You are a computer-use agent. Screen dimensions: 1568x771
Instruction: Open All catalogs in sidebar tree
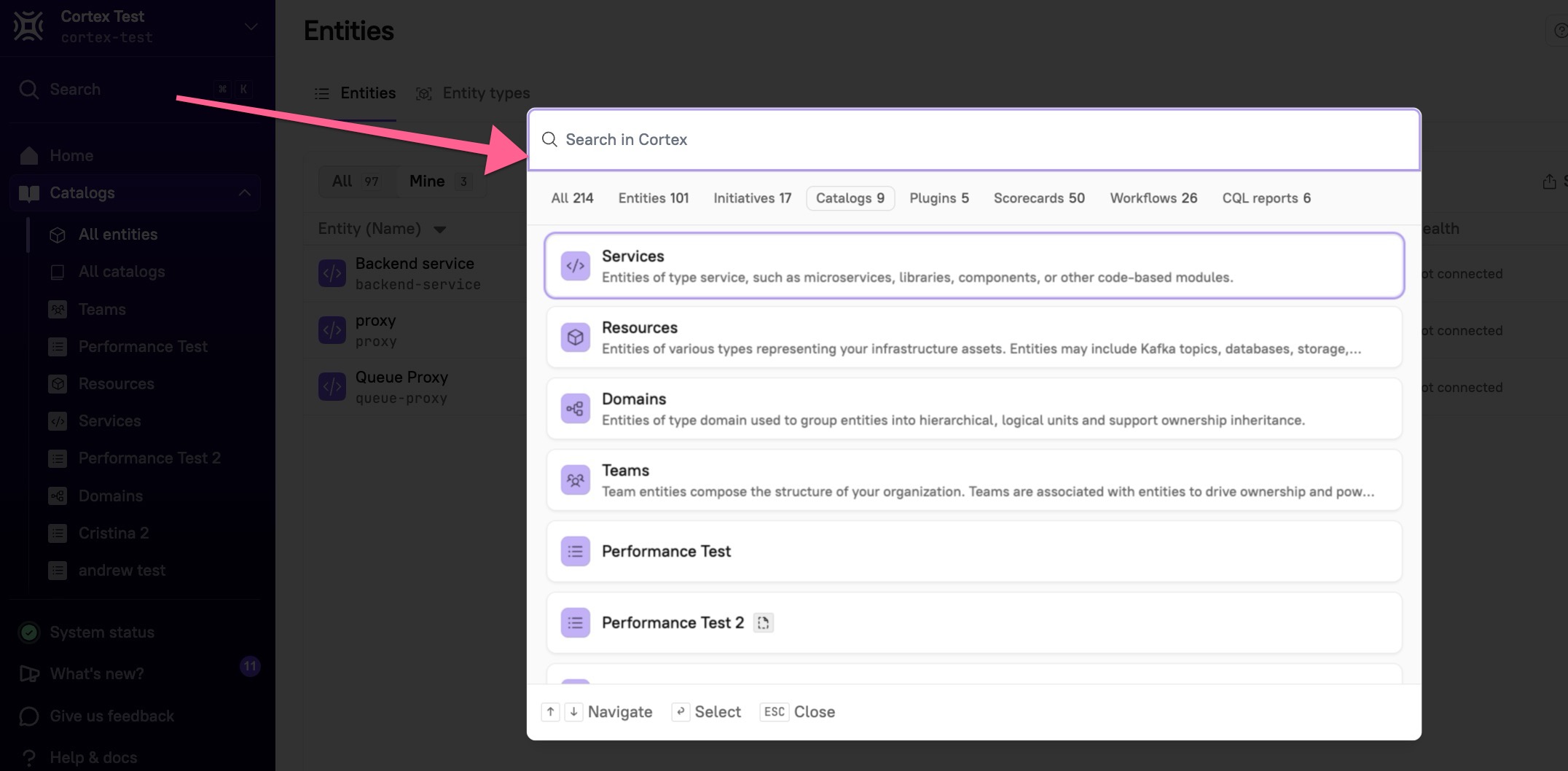click(x=122, y=272)
